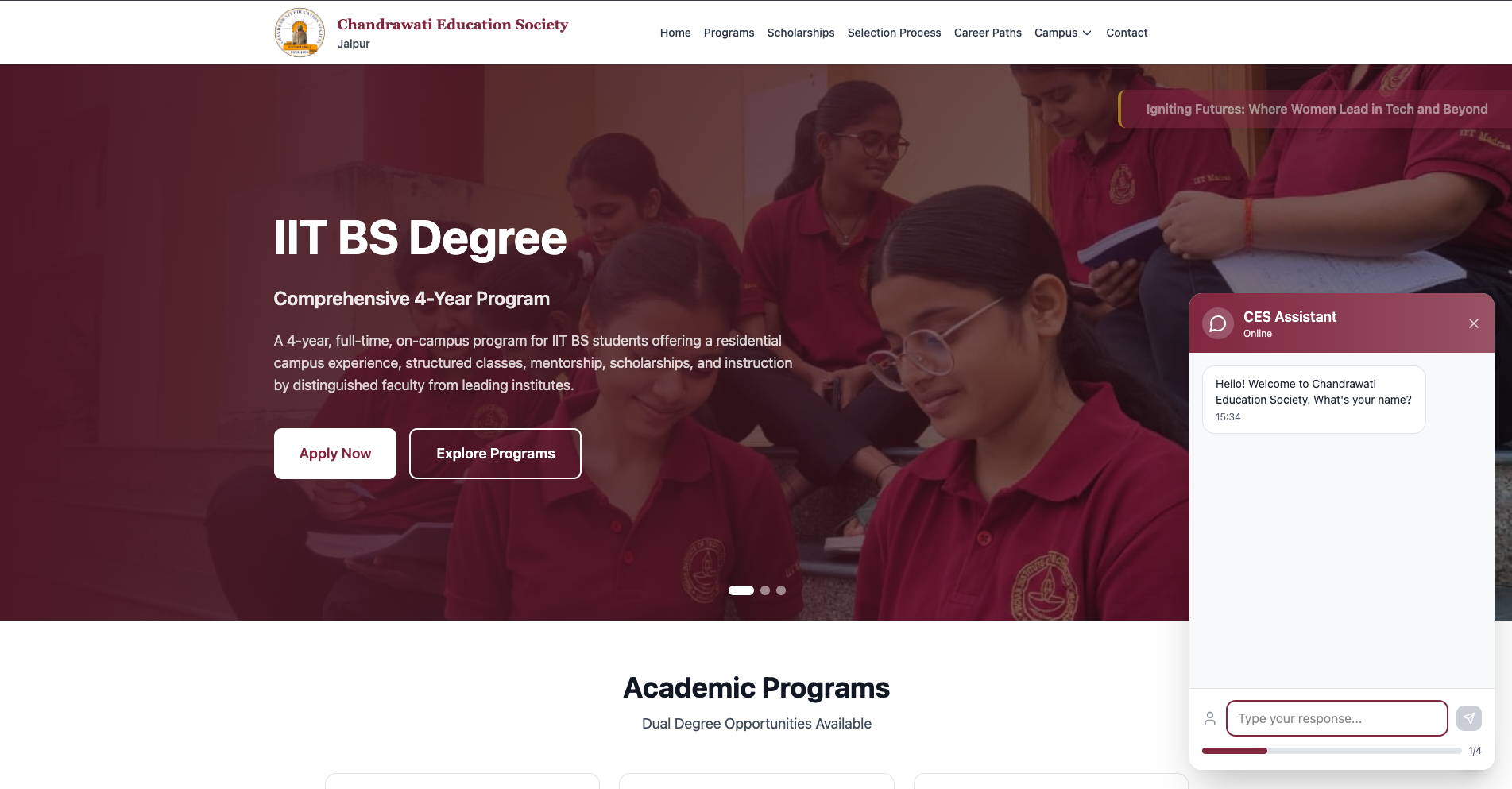Close the CES Assistant chat window

(1473, 323)
